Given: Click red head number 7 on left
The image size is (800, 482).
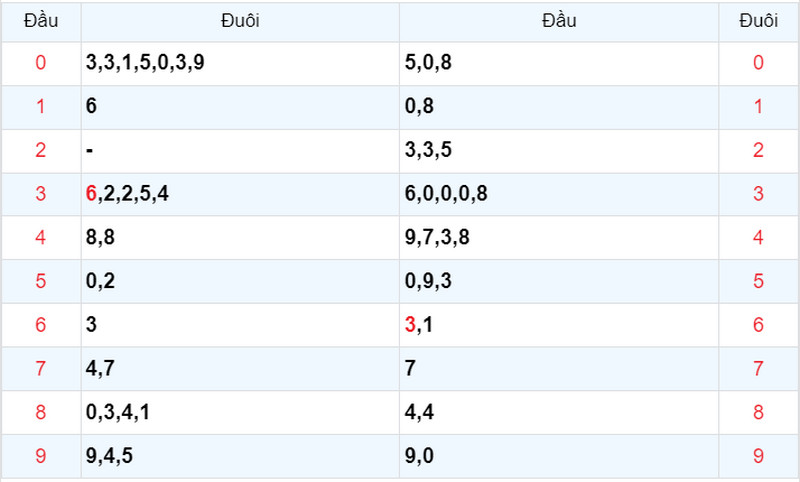Looking at the screenshot, I should (x=41, y=368).
